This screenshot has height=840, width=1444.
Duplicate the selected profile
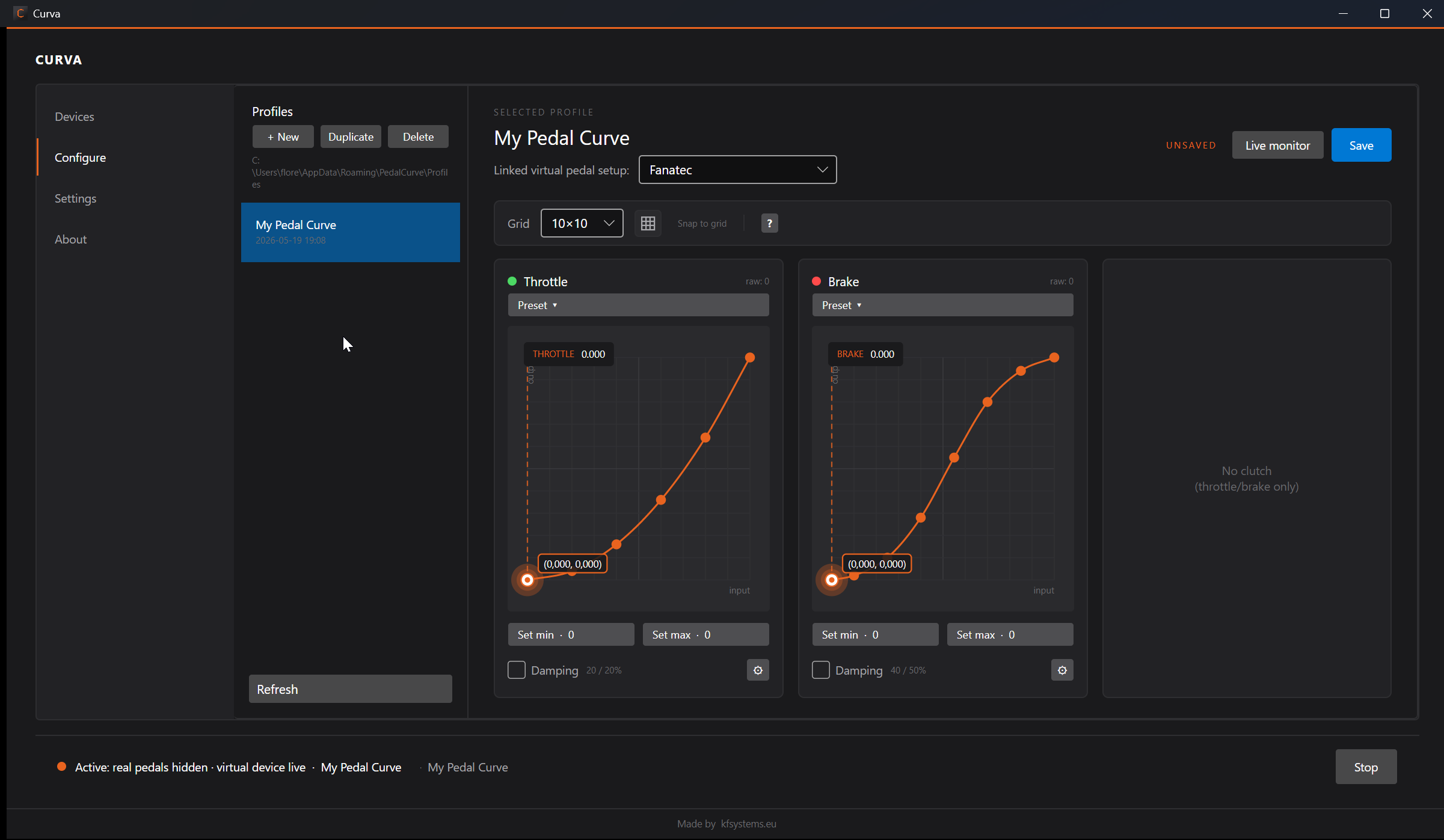(351, 136)
